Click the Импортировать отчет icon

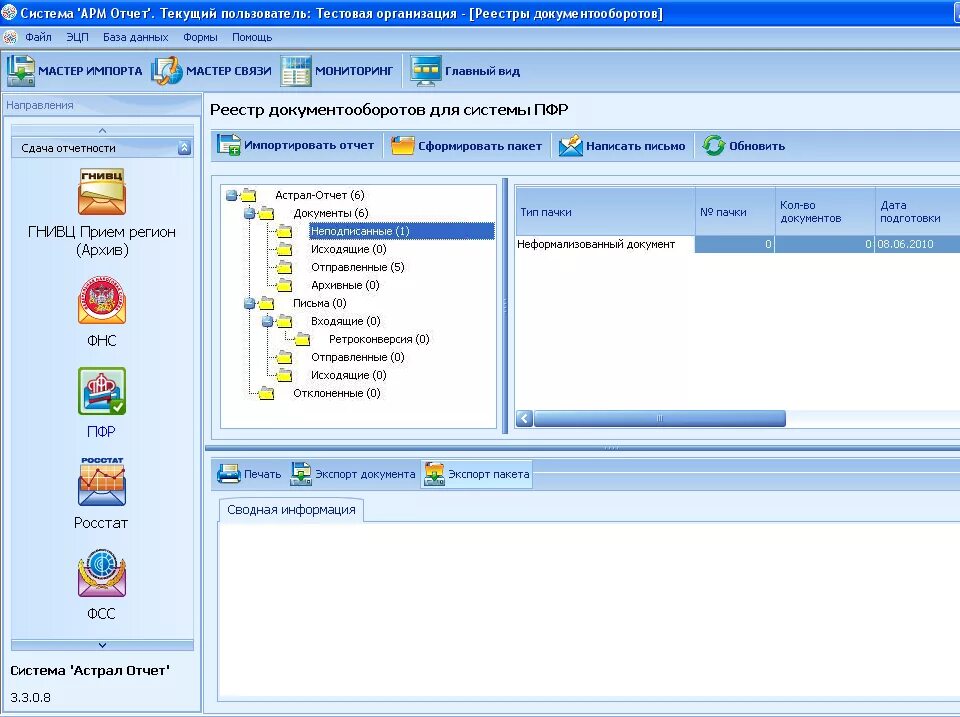[228, 146]
